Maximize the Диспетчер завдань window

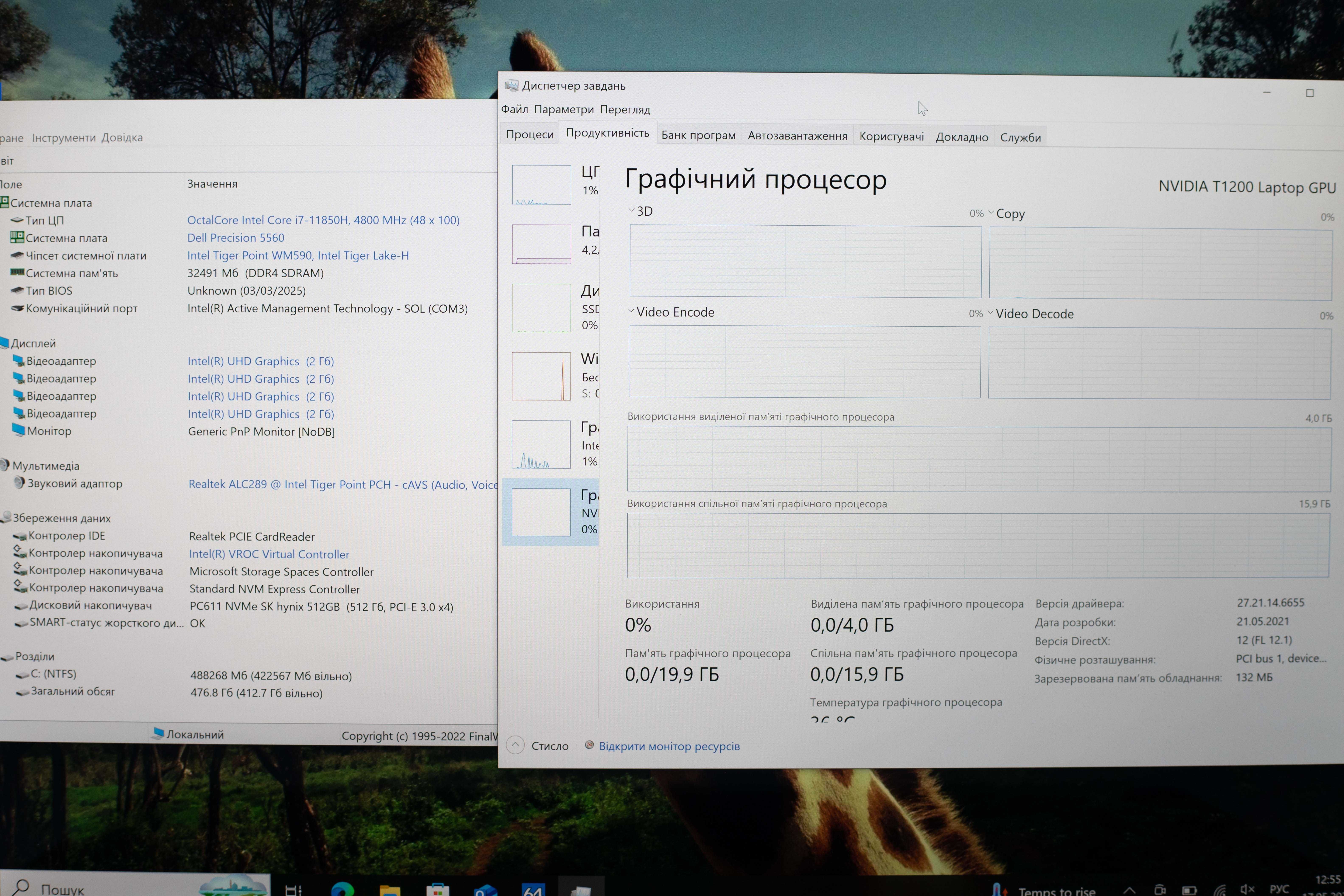1310,93
